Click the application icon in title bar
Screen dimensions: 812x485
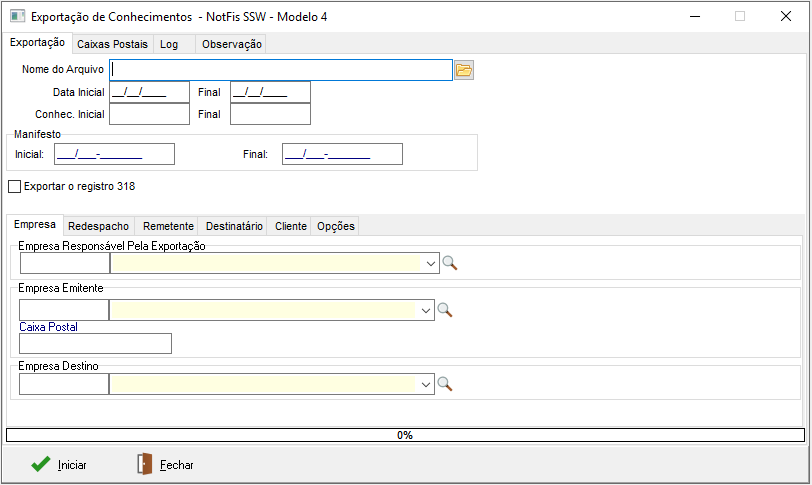(x=17, y=17)
